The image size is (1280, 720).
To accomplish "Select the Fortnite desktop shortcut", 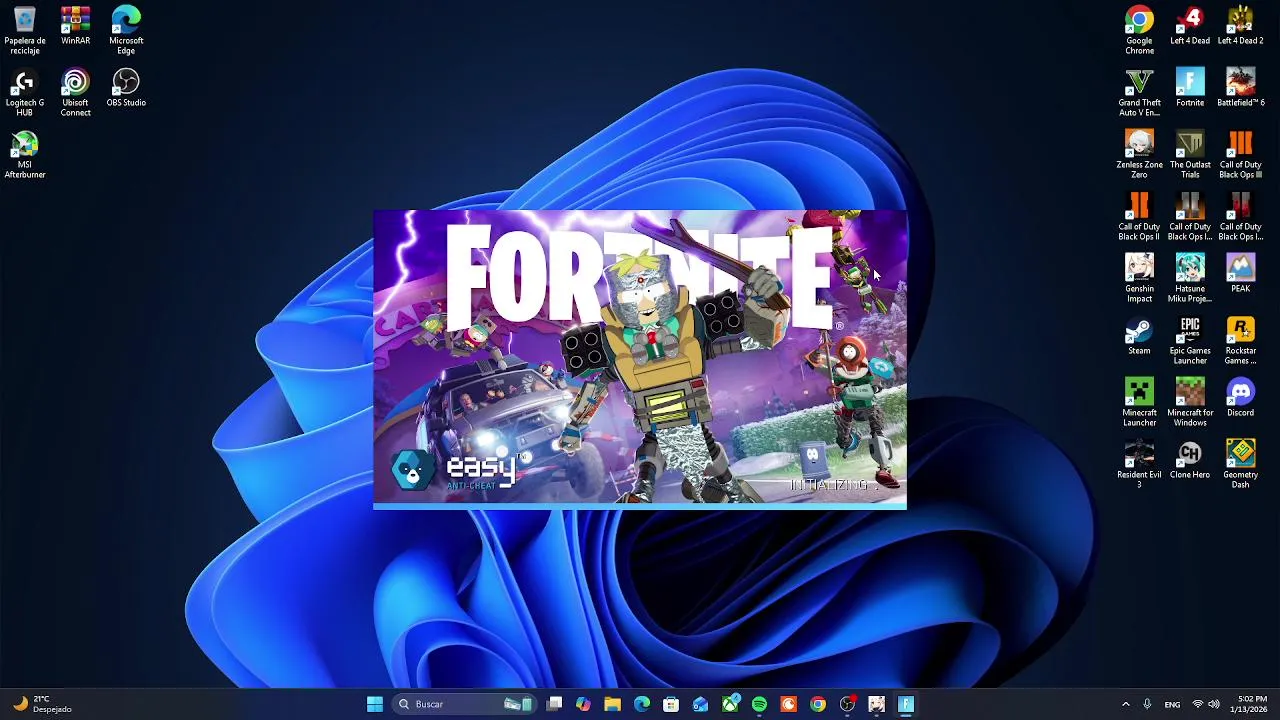I will (x=1190, y=87).
